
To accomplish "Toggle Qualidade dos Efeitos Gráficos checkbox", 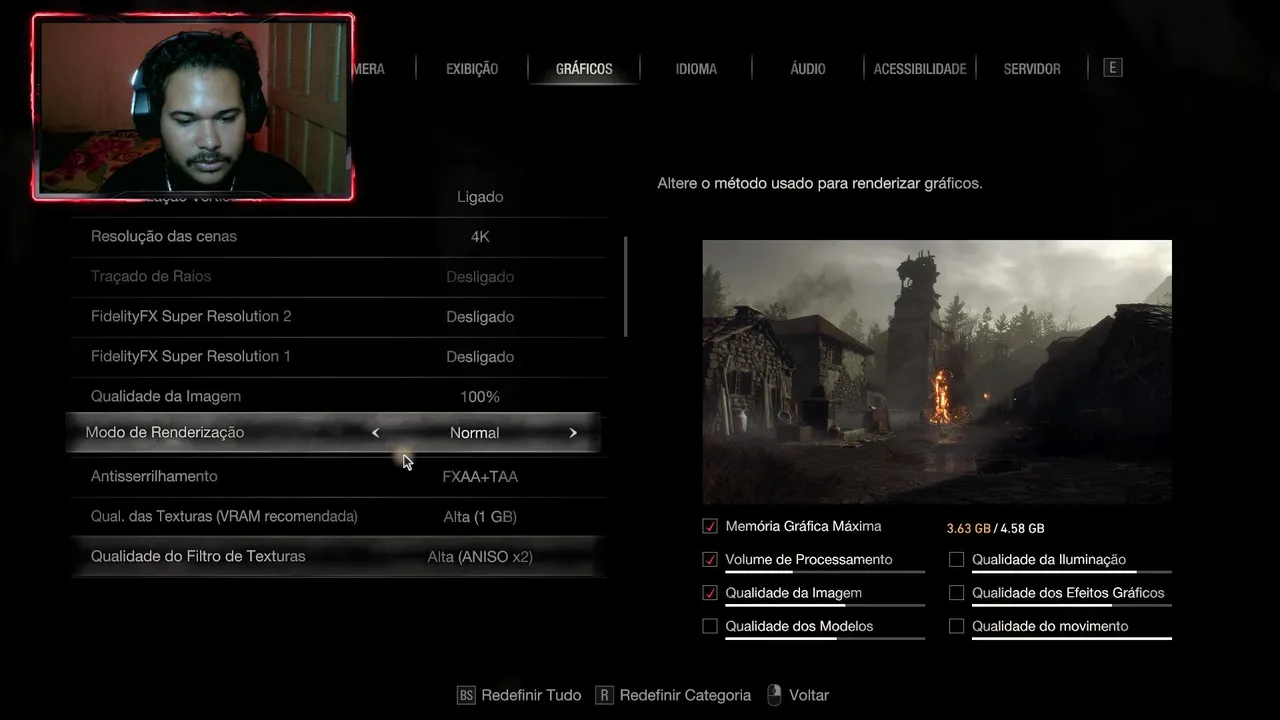I will (957, 593).
